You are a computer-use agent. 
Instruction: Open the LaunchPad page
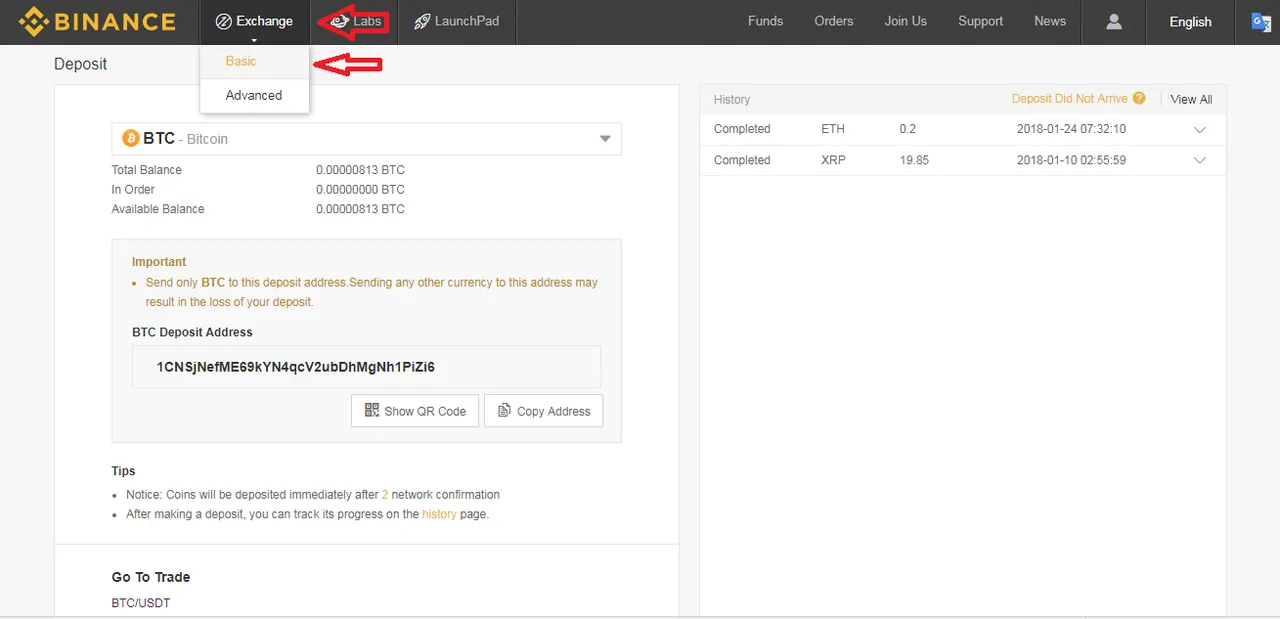457,21
